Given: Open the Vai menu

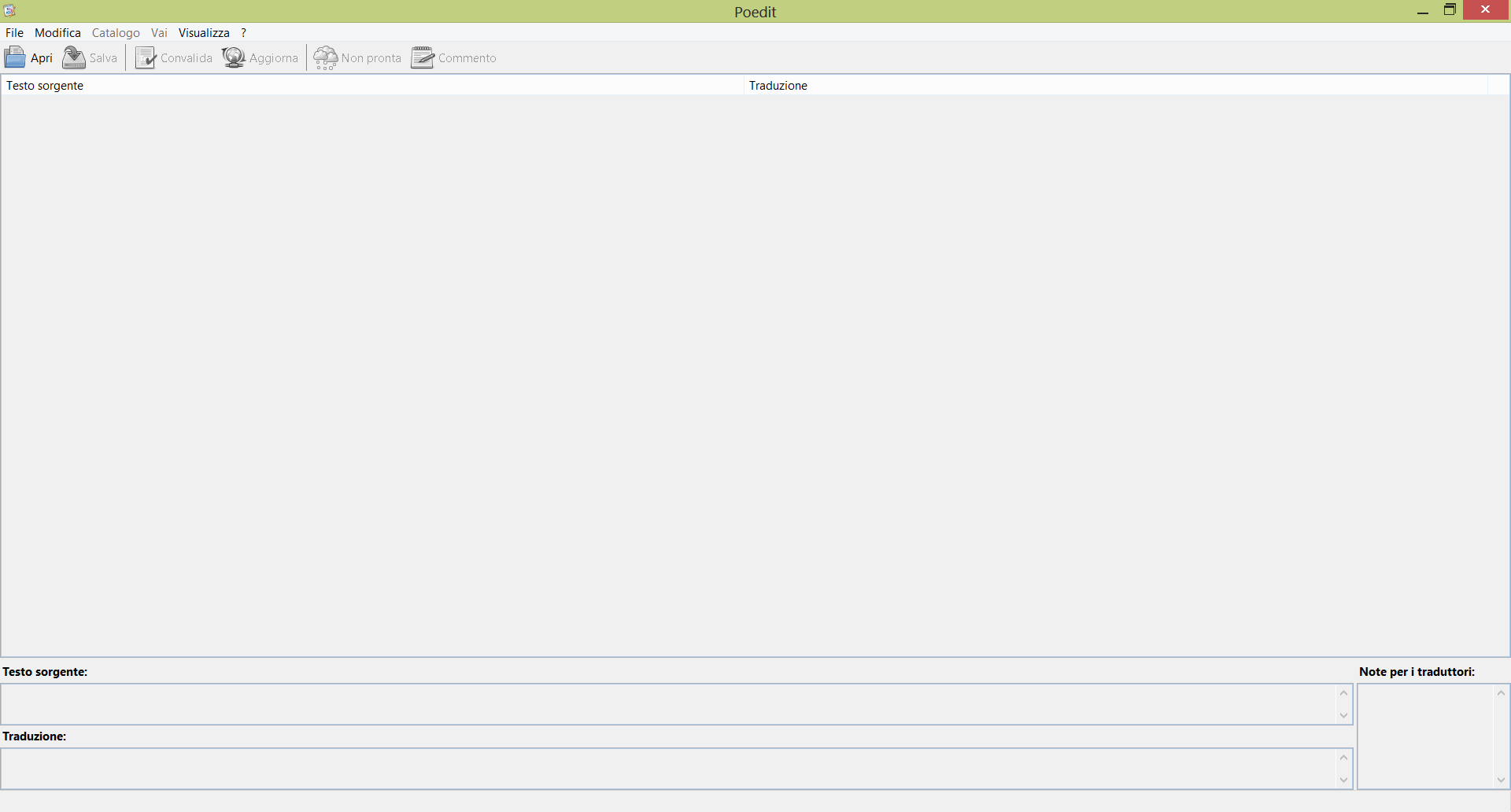Looking at the screenshot, I should [159, 32].
